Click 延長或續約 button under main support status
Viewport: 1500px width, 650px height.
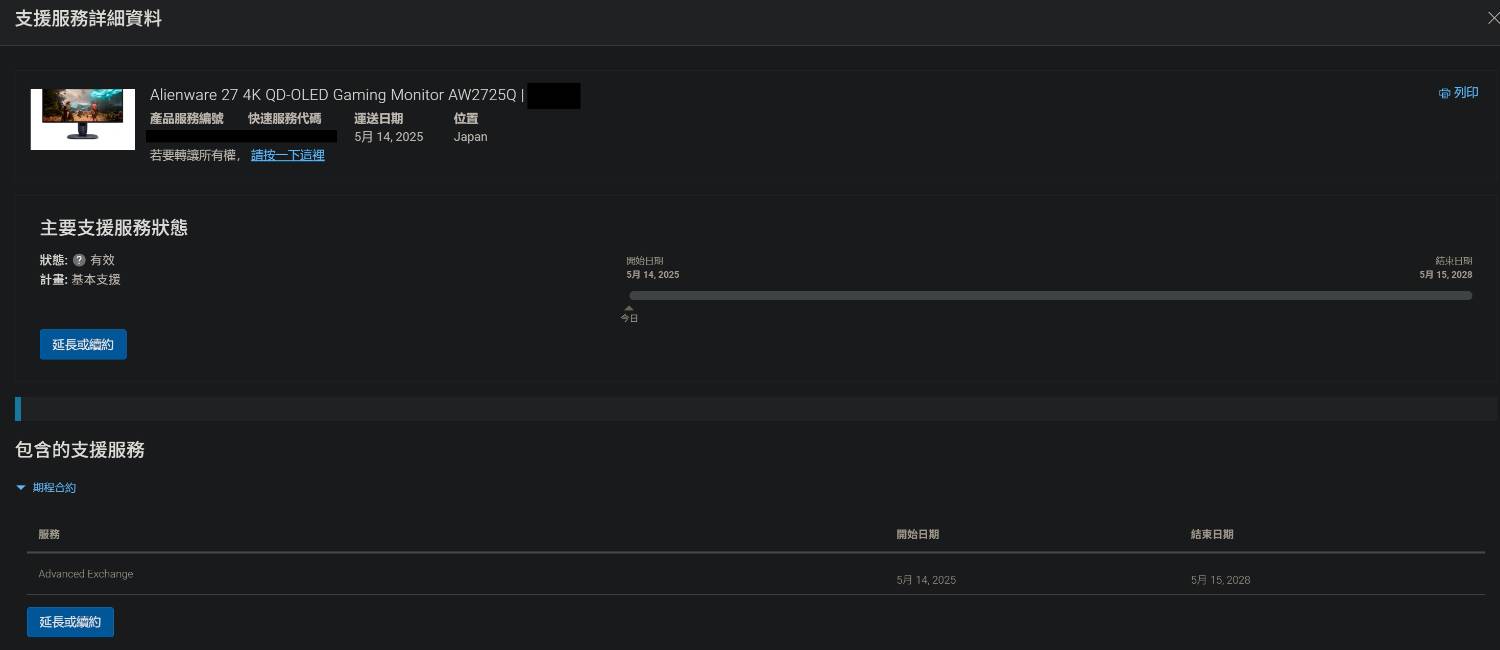coord(83,344)
